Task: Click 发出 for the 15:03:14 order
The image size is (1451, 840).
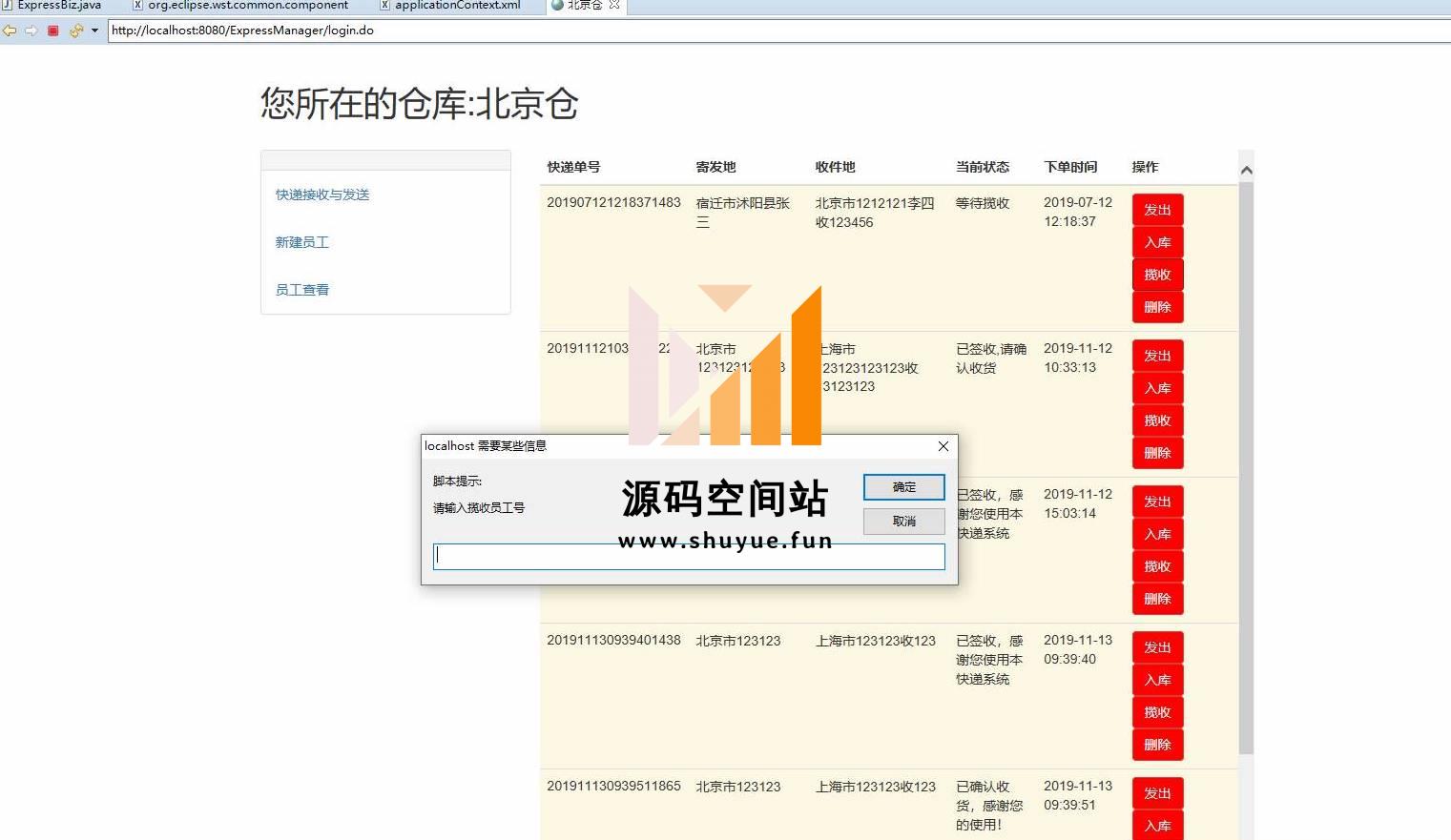Action: tap(1157, 502)
